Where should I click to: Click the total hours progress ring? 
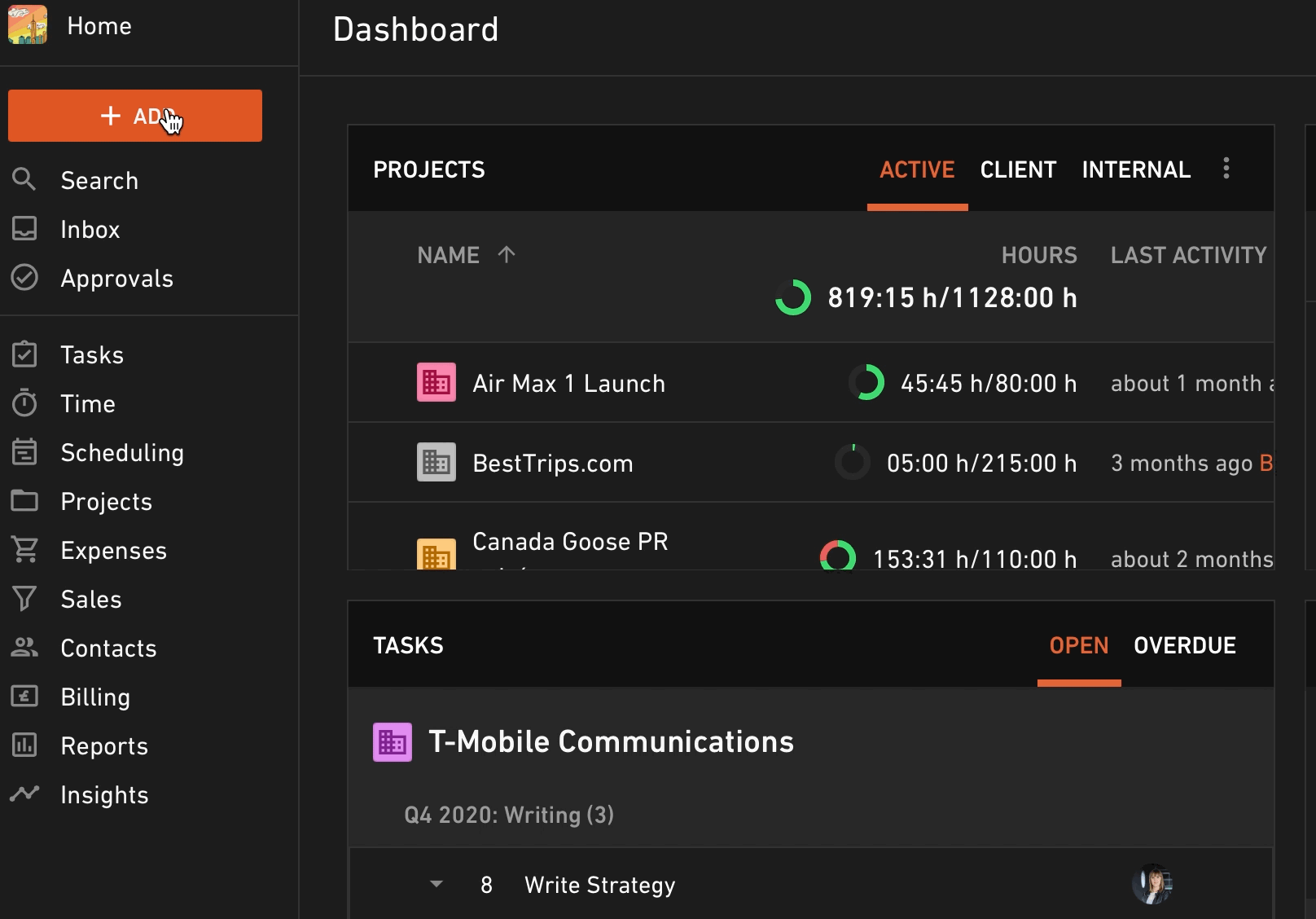point(793,297)
